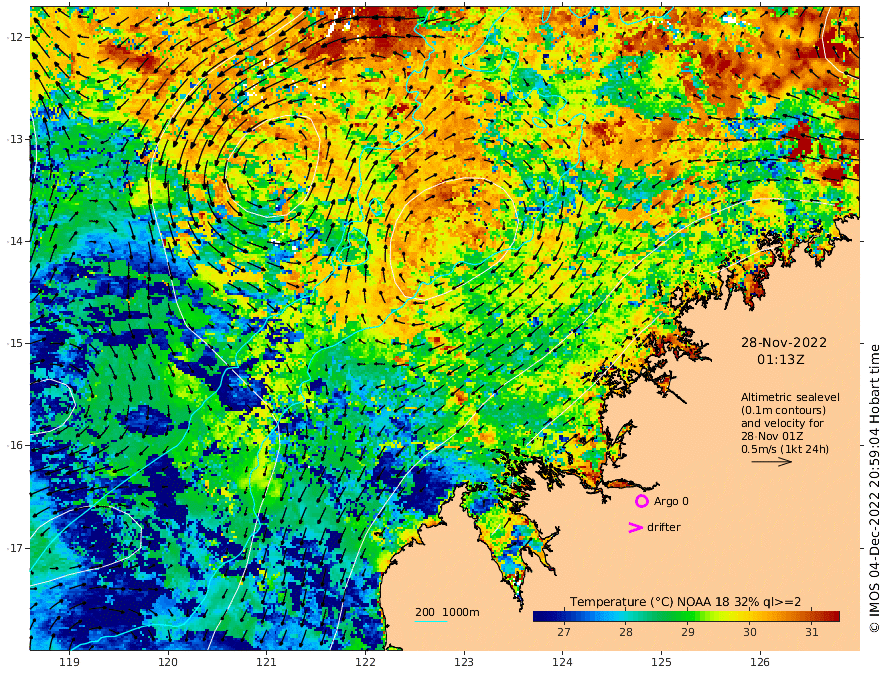Click the magenta drifter arrowhead legend symbol
Image resolution: width=880 pixels, height=680 pixels.
[x=635, y=527]
